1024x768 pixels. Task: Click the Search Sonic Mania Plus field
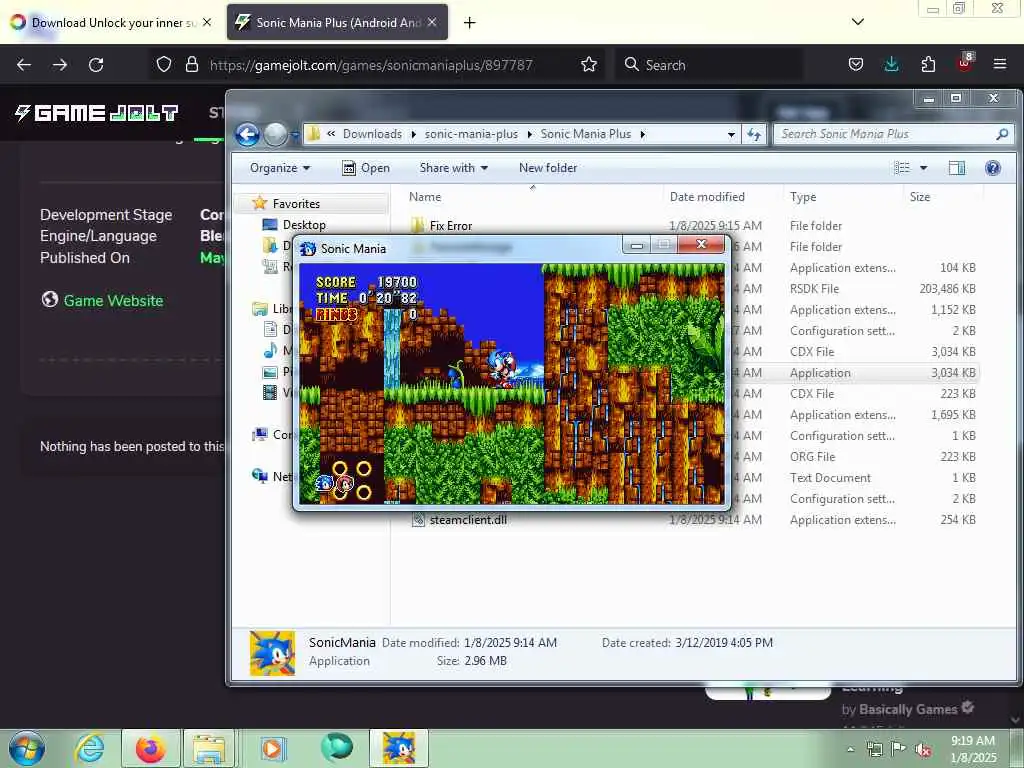pos(894,134)
